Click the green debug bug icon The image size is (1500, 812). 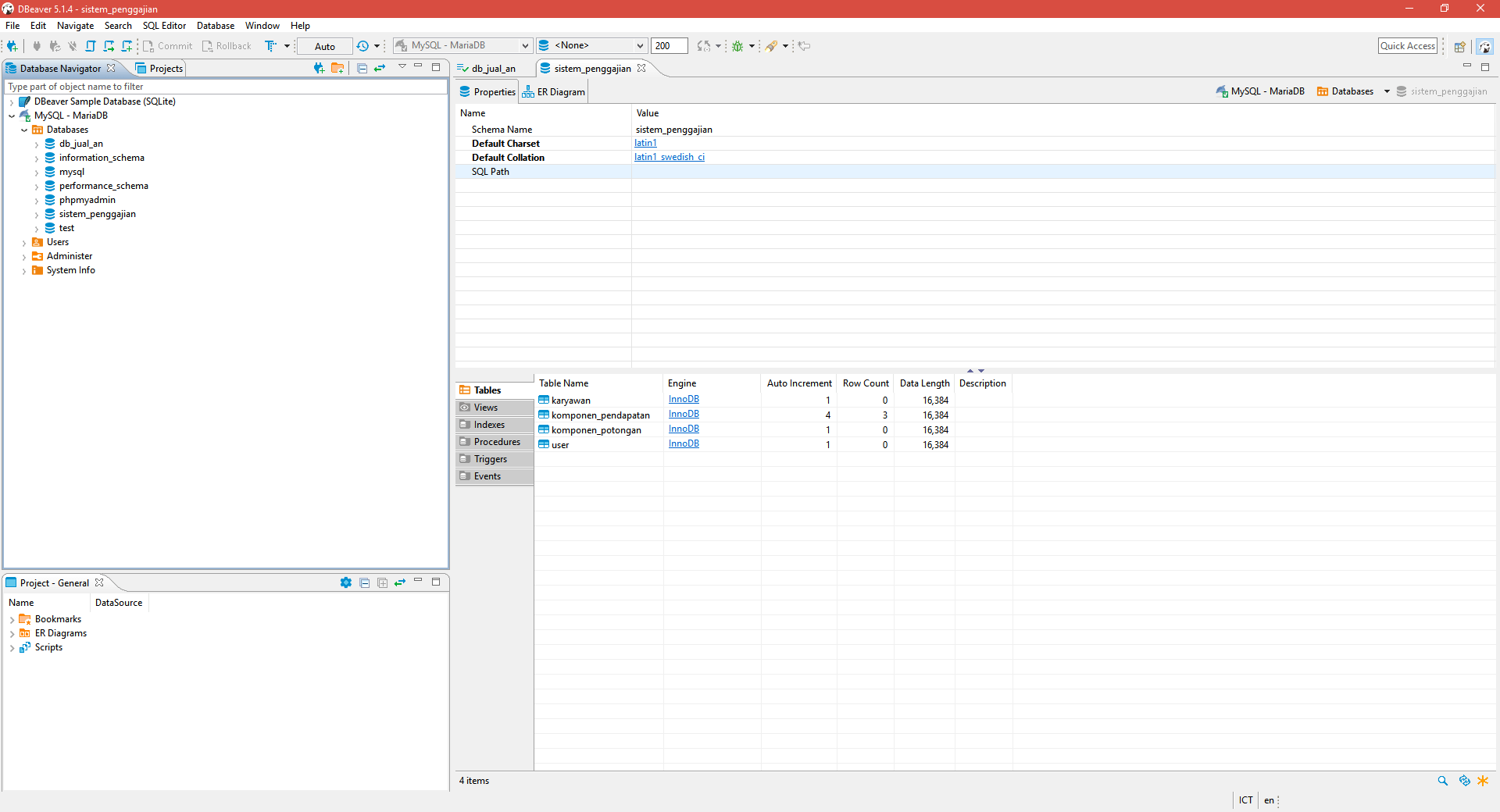[x=737, y=46]
